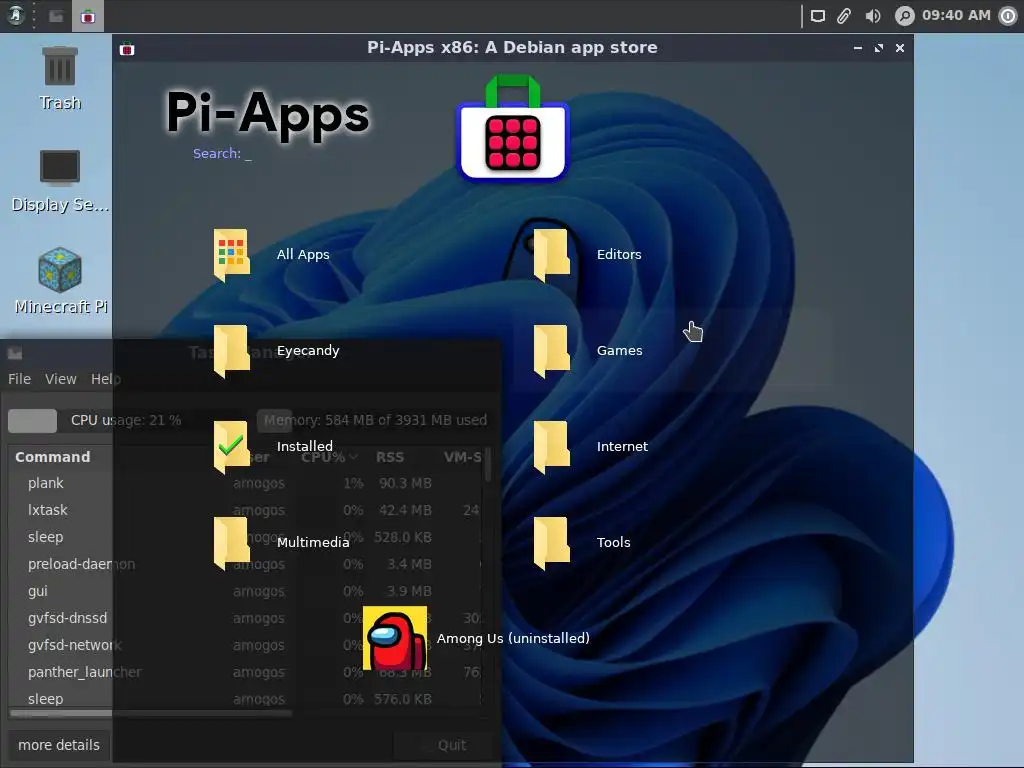The height and width of the screenshot is (768, 1024).
Task: Select the panther_launcher process row
Action: click(x=247, y=672)
